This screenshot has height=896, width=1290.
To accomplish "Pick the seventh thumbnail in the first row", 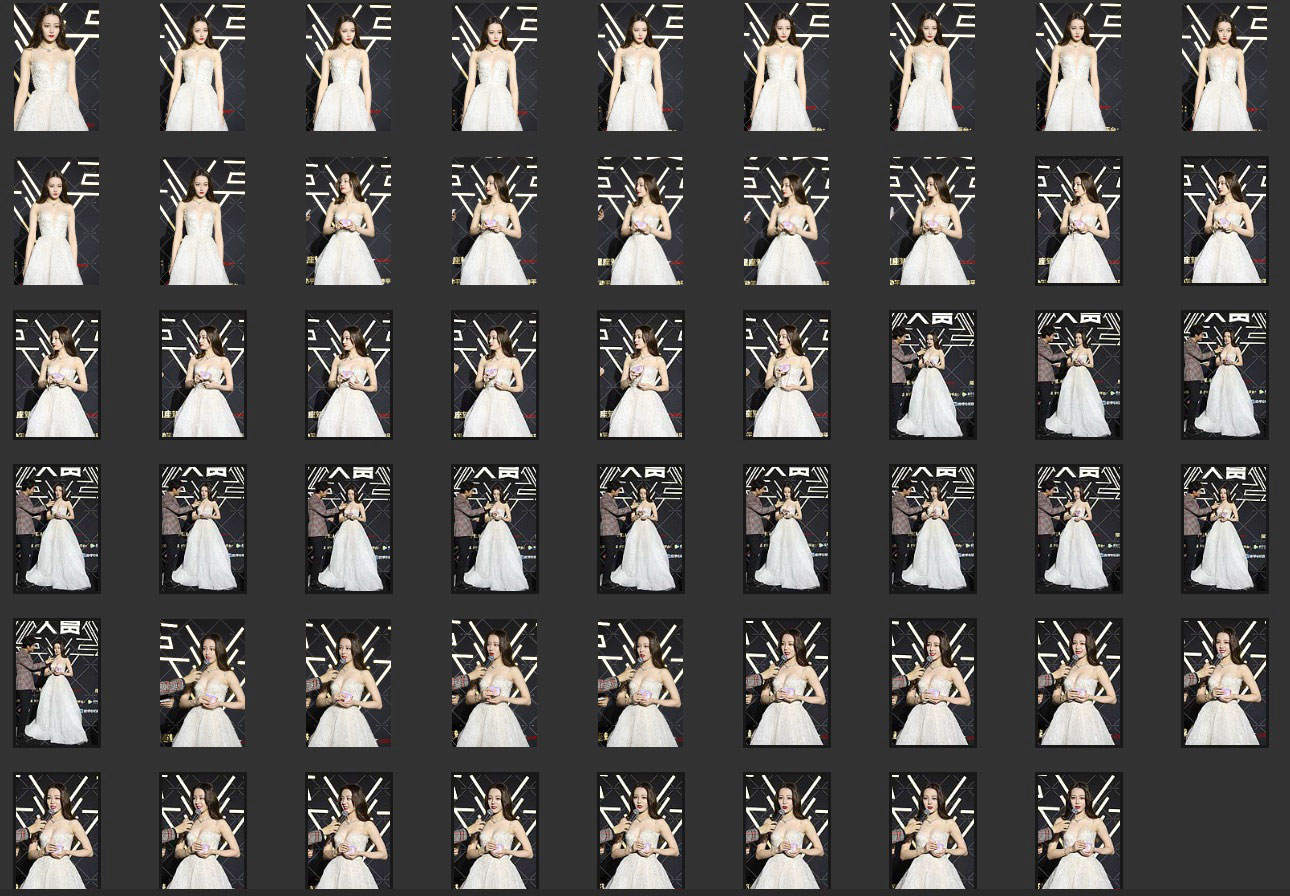I will pyautogui.click(x=932, y=67).
